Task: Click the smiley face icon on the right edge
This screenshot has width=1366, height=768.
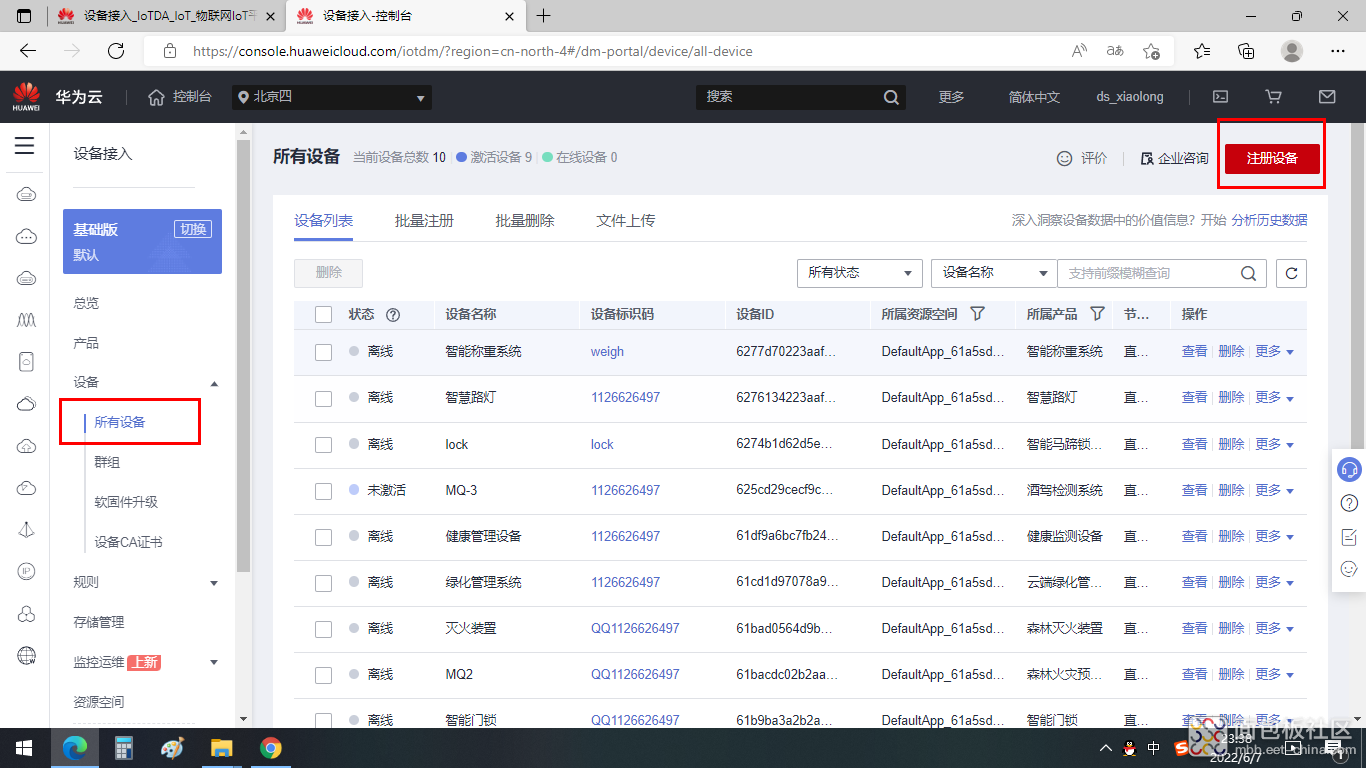Action: coord(1349,569)
